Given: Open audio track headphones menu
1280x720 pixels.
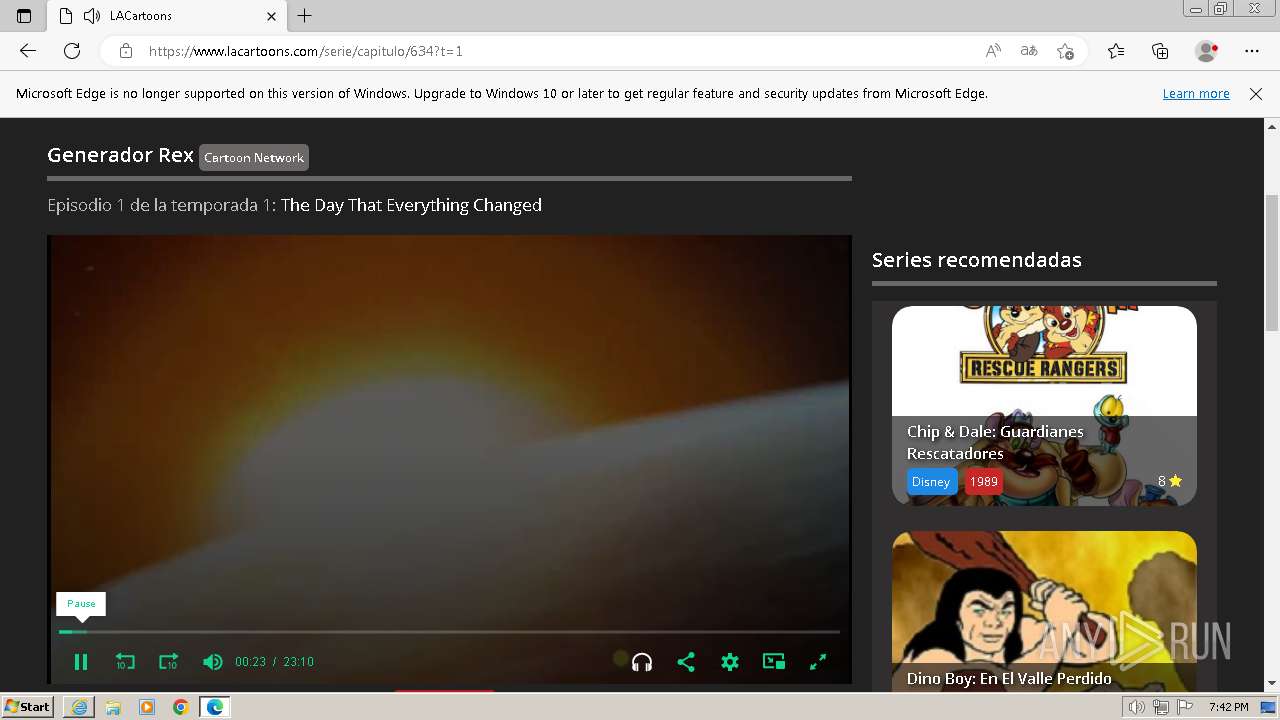Looking at the screenshot, I should pyautogui.click(x=642, y=662).
